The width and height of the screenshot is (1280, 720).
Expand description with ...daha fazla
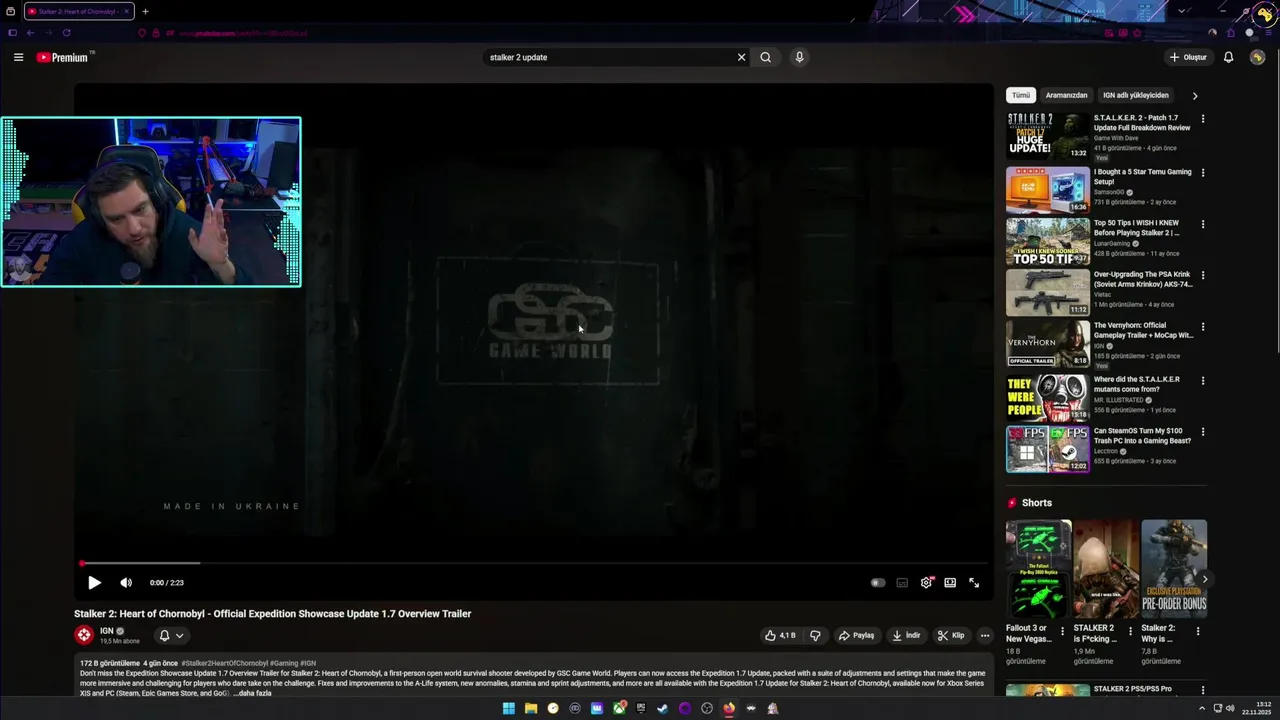tap(253, 693)
